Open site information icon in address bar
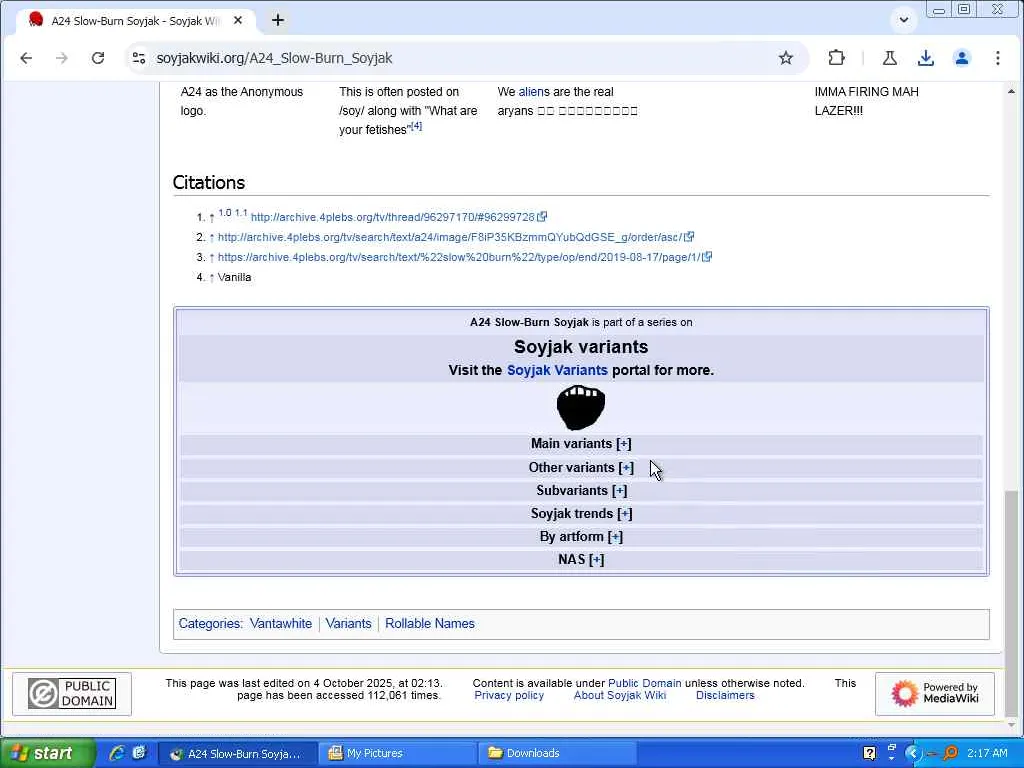Viewport: 1024px width, 768px height. (138, 58)
